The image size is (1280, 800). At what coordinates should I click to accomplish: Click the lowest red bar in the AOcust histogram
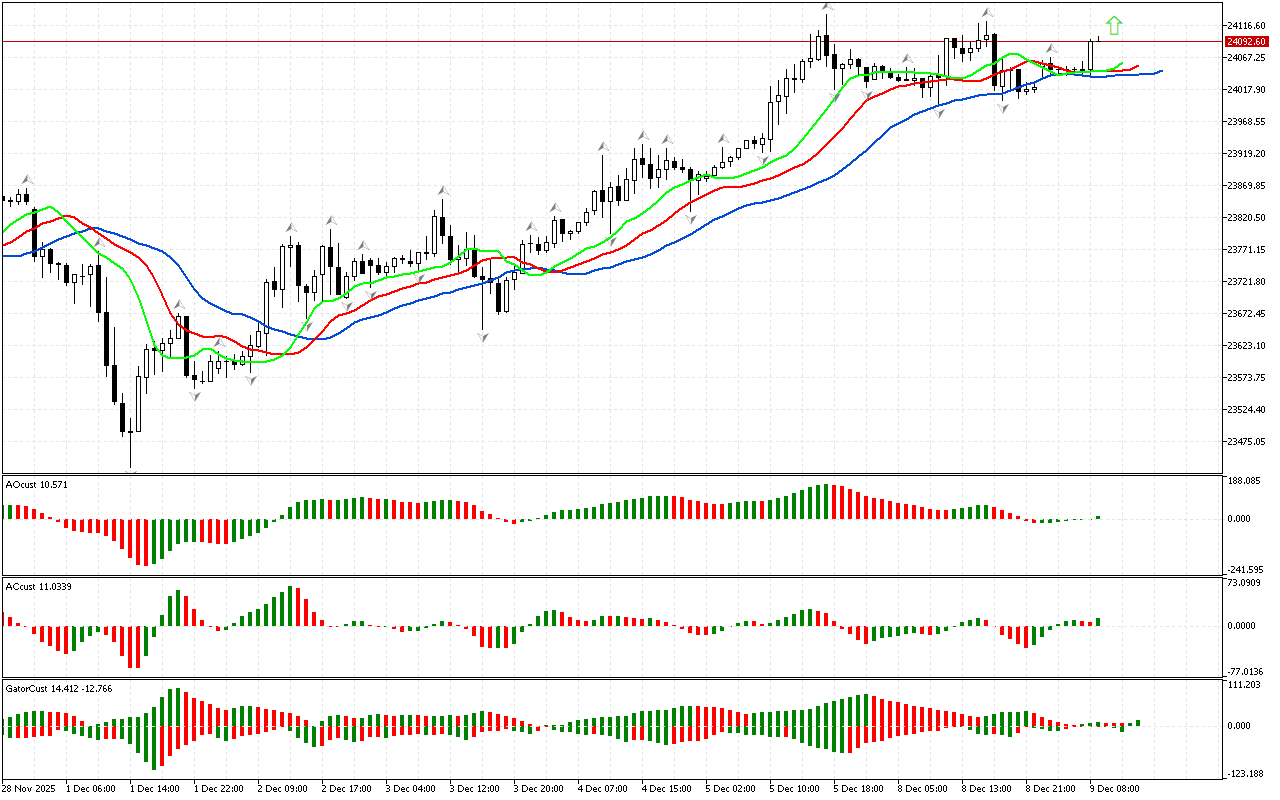pyautogui.click(x=144, y=542)
